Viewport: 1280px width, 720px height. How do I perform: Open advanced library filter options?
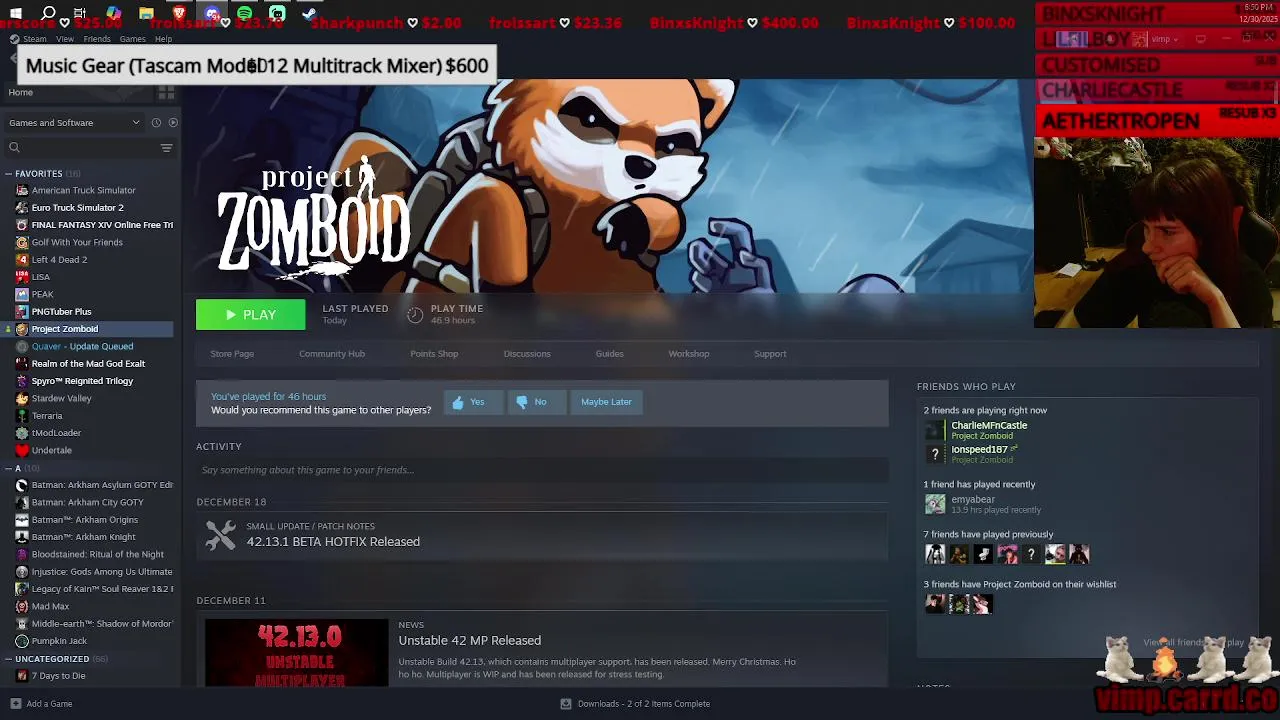[x=167, y=148]
